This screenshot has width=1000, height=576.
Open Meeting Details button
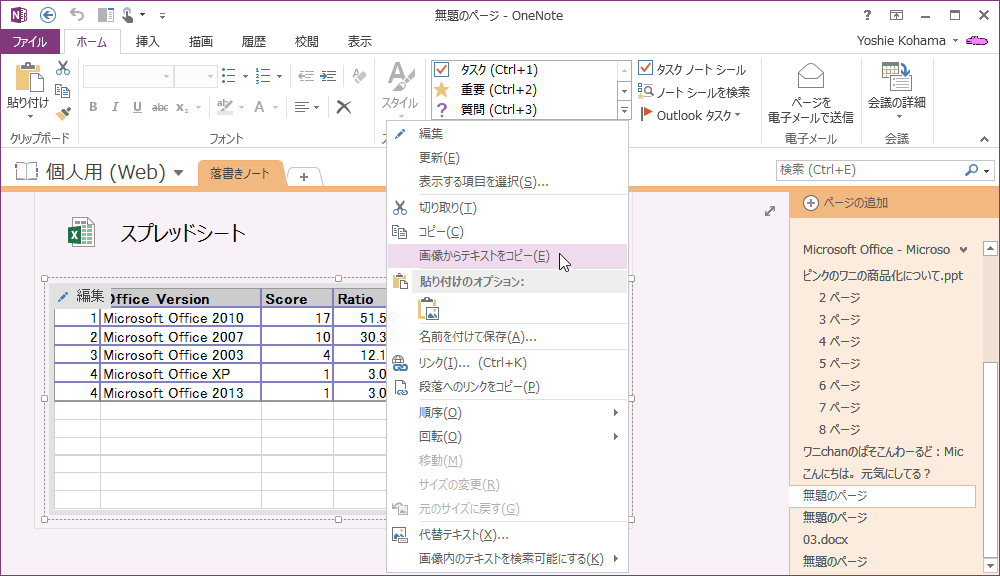897,91
